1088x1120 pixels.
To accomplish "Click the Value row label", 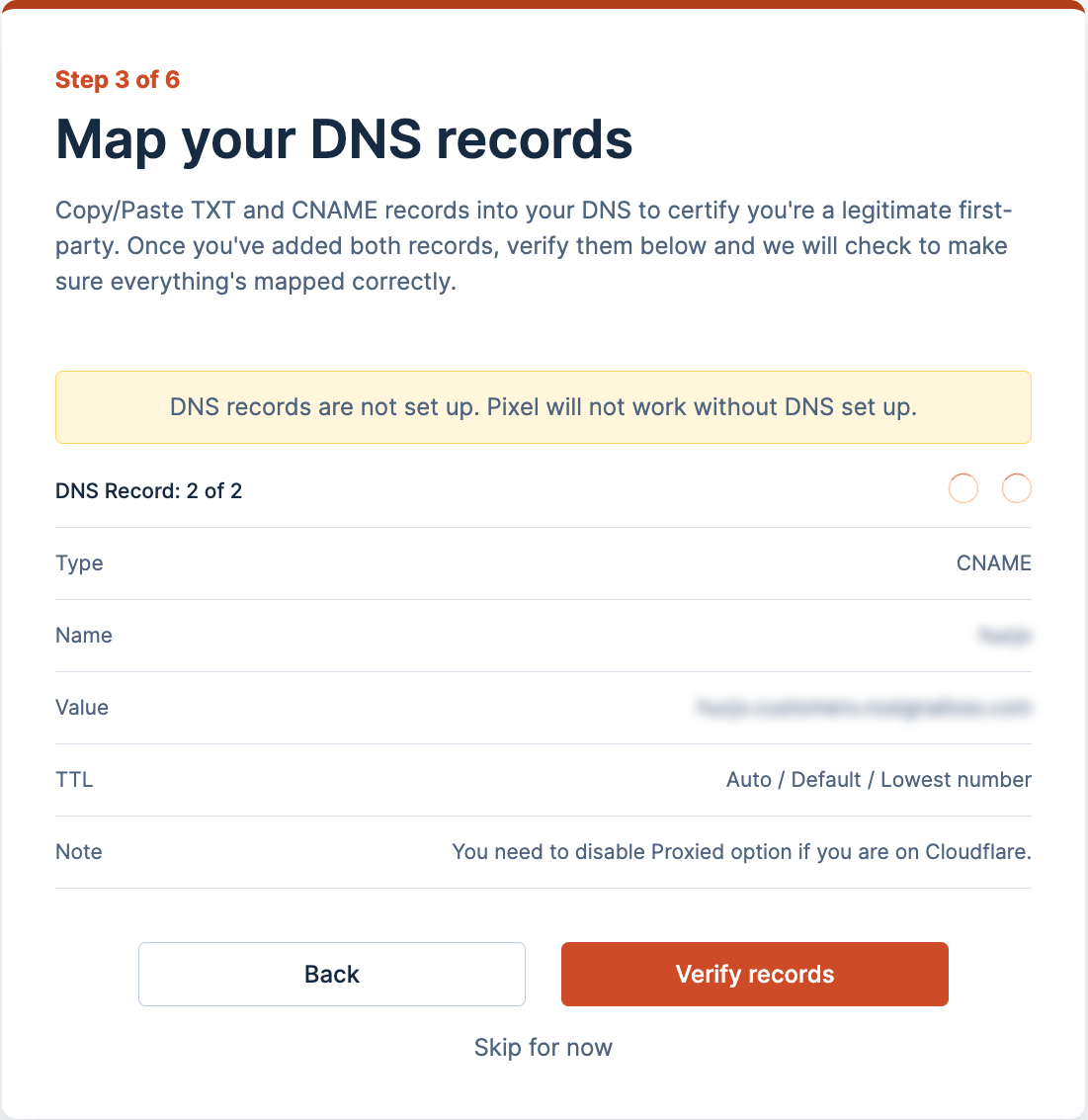I will (82, 708).
